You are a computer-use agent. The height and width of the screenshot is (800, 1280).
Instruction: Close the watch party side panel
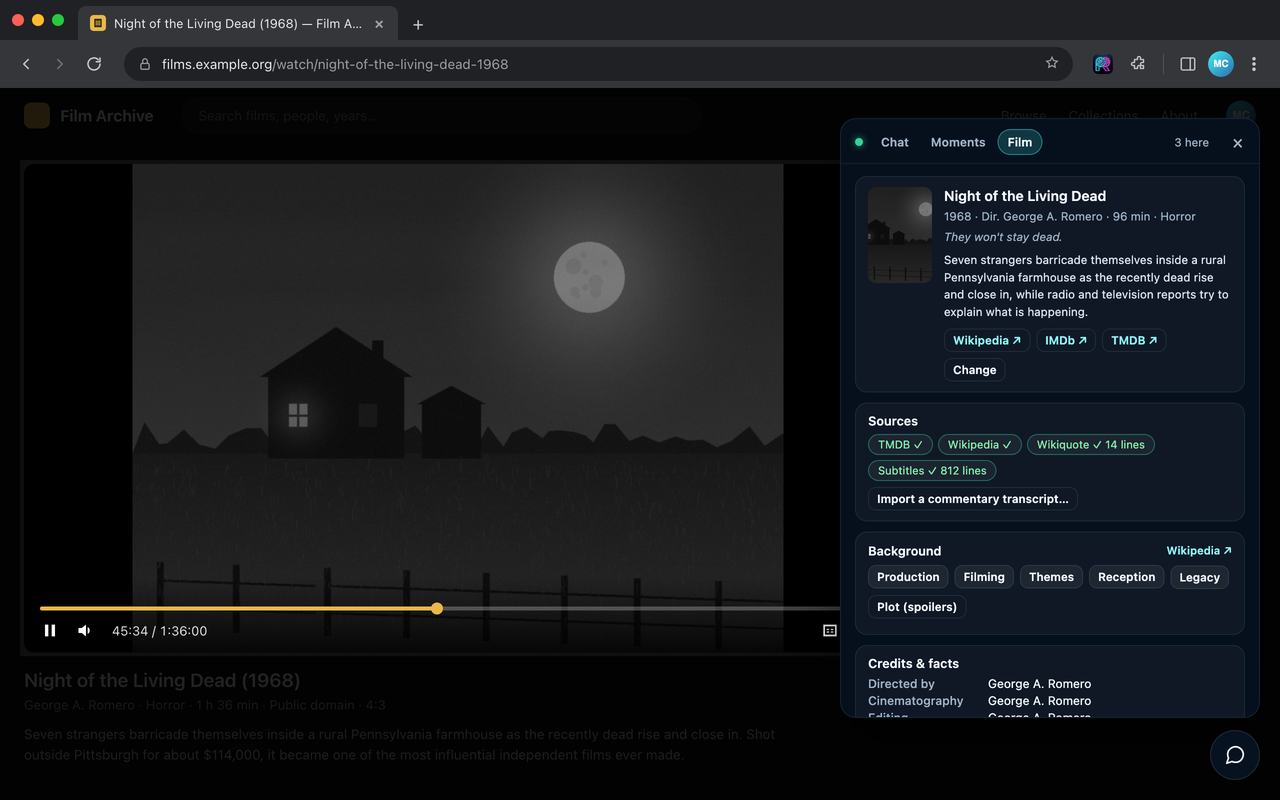tap(1237, 143)
